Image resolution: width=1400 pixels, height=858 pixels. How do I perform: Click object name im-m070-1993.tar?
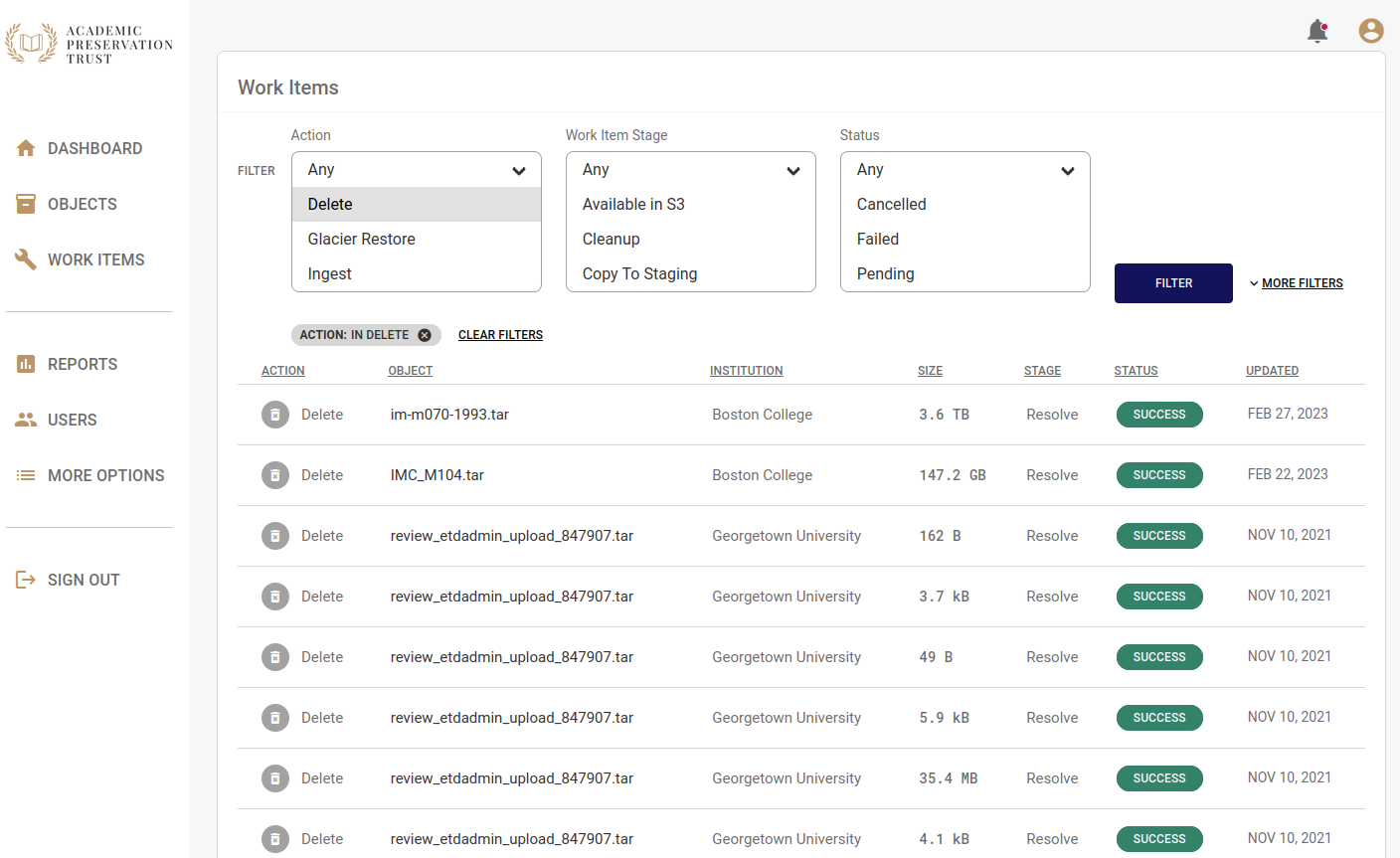point(449,415)
